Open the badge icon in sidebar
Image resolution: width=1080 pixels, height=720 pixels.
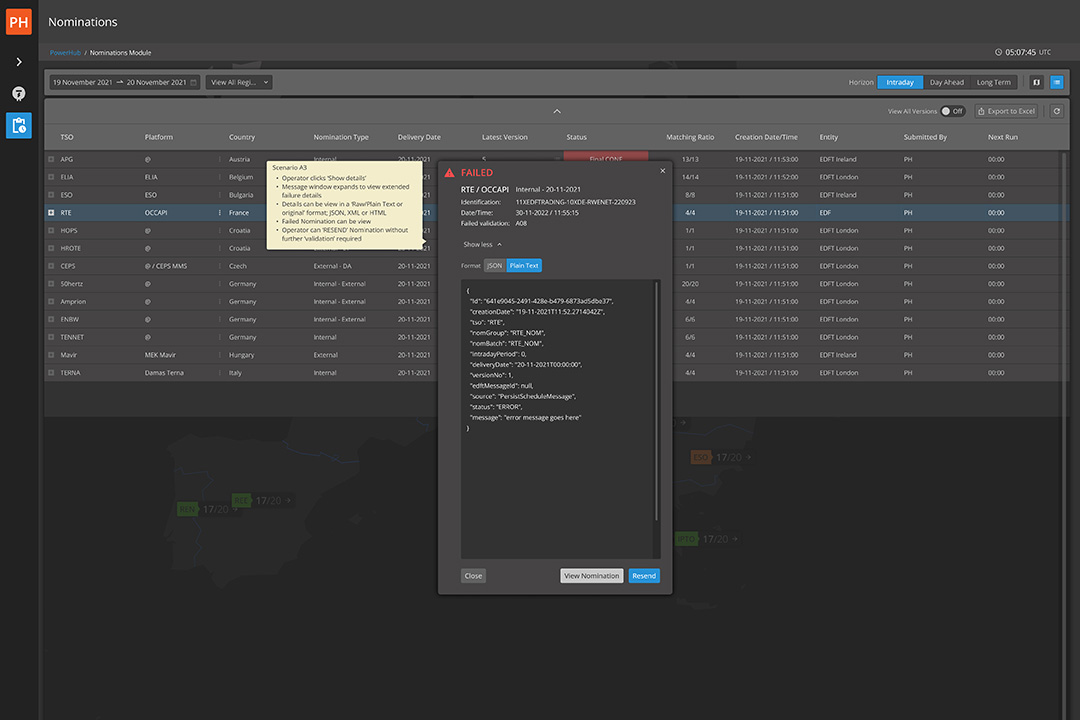coord(19,93)
